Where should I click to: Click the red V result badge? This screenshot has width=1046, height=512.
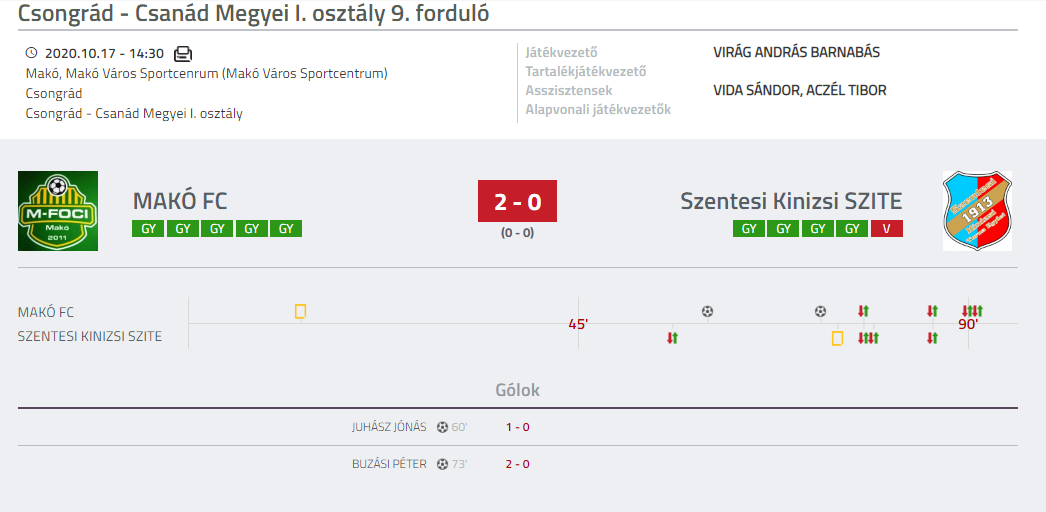(x=887, y=229)
